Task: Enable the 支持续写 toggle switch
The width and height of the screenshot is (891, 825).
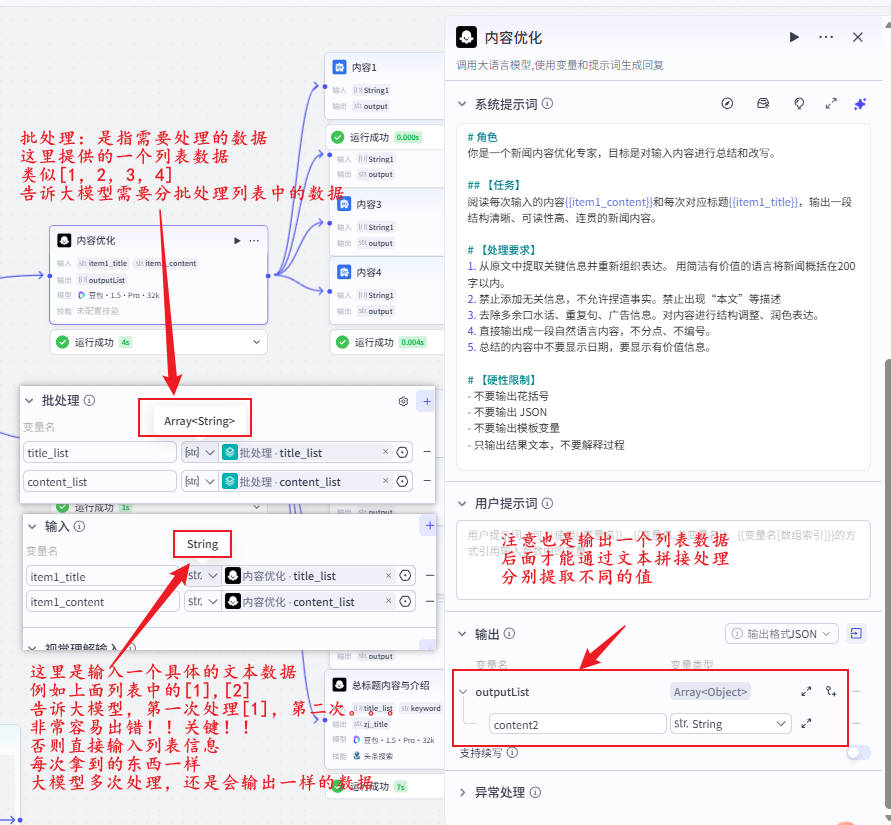Action: [x=857, y=752]
